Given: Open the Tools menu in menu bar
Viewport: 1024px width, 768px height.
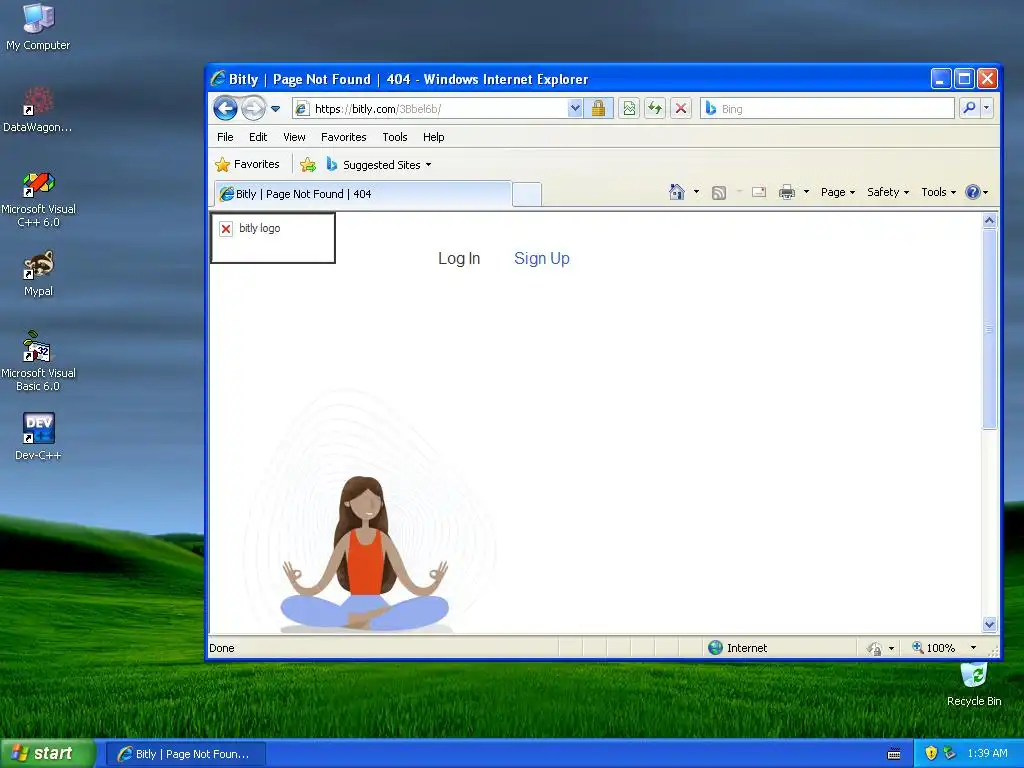Looking at the screenshot, I should (x=395, y=137).
